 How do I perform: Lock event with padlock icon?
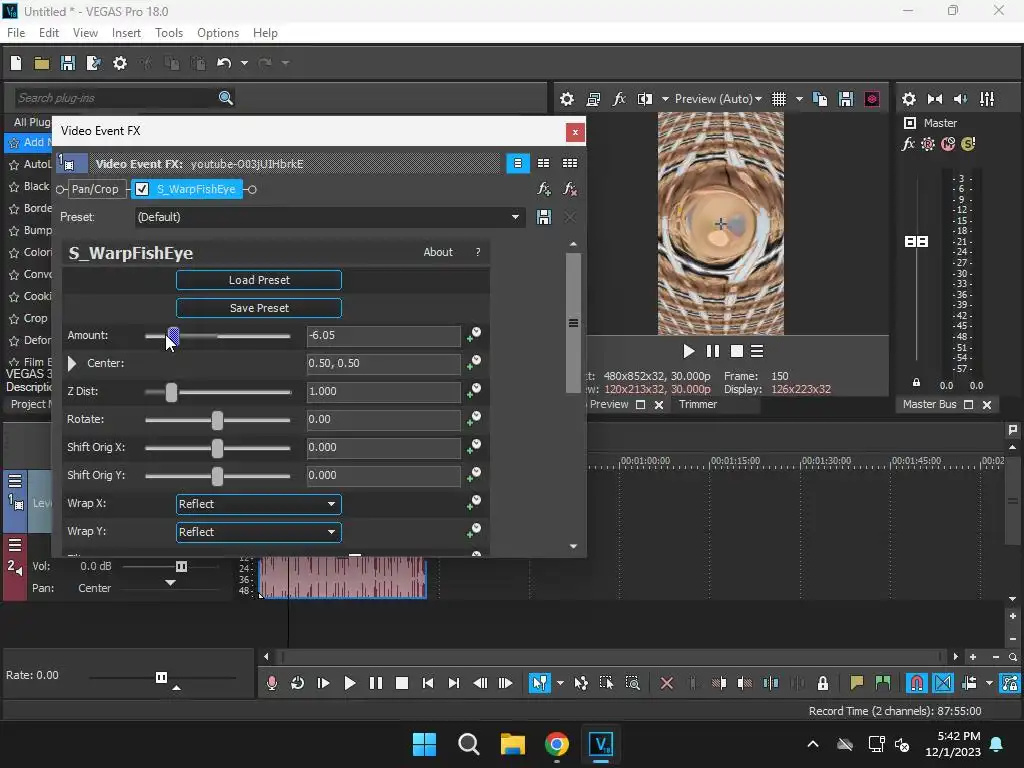(x=823, y=683)
